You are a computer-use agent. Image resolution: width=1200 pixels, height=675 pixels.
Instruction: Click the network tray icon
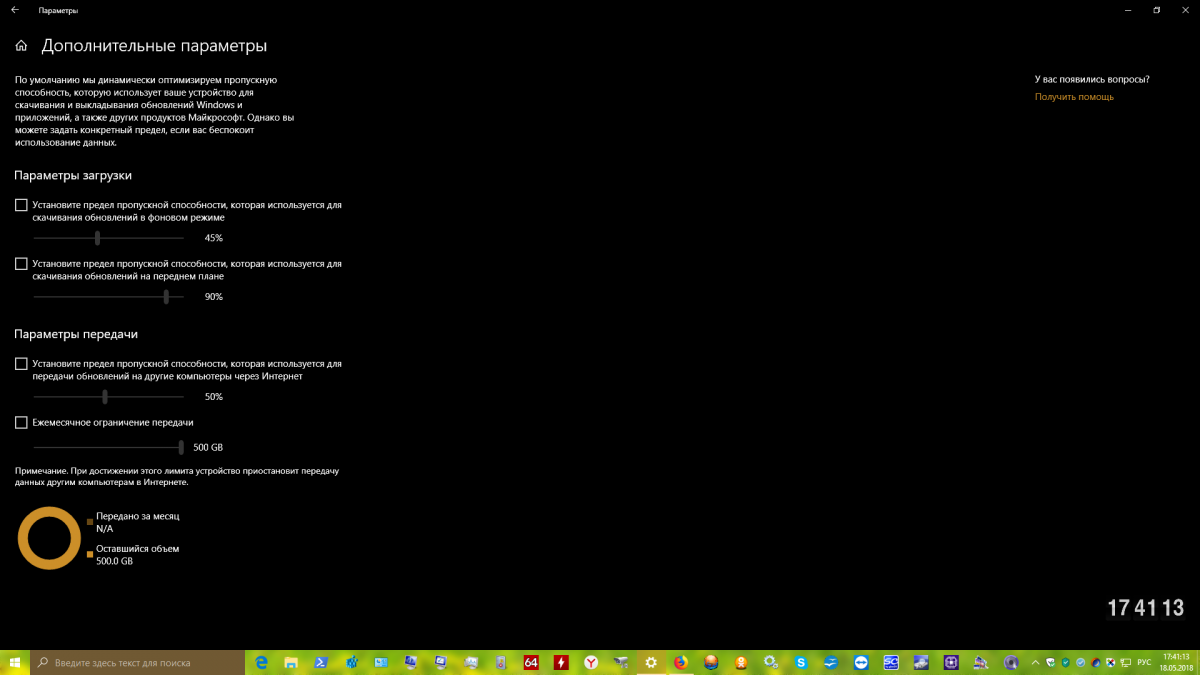coord(1125,662)
